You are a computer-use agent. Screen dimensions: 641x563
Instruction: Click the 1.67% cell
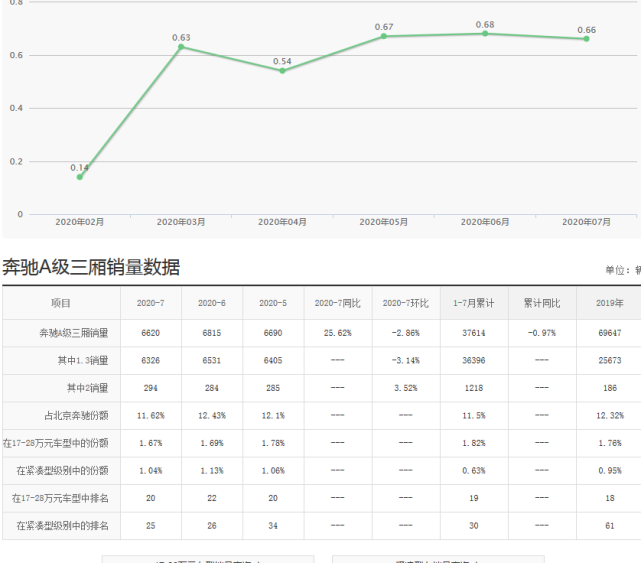pyautogui.click(x=150, y=443)
